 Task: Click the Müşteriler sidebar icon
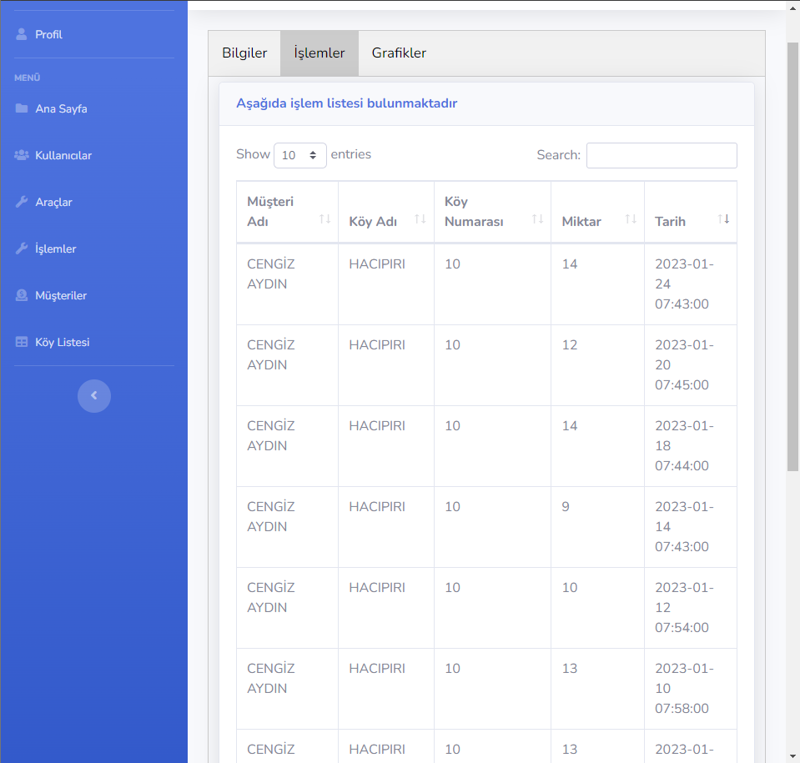22,296
